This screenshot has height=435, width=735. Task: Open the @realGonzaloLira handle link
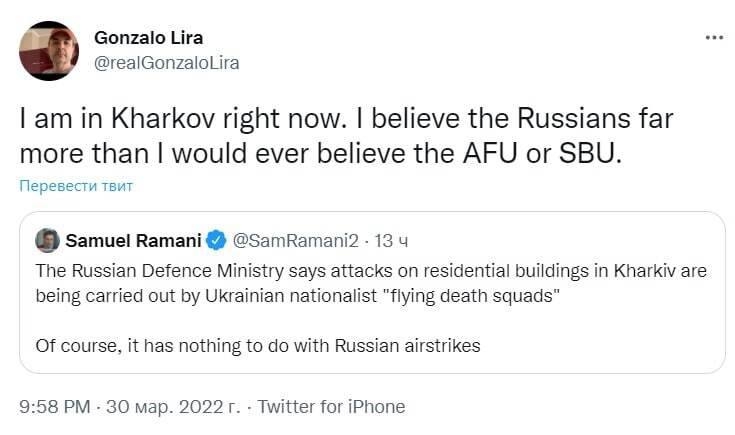(x=166, y=62)
